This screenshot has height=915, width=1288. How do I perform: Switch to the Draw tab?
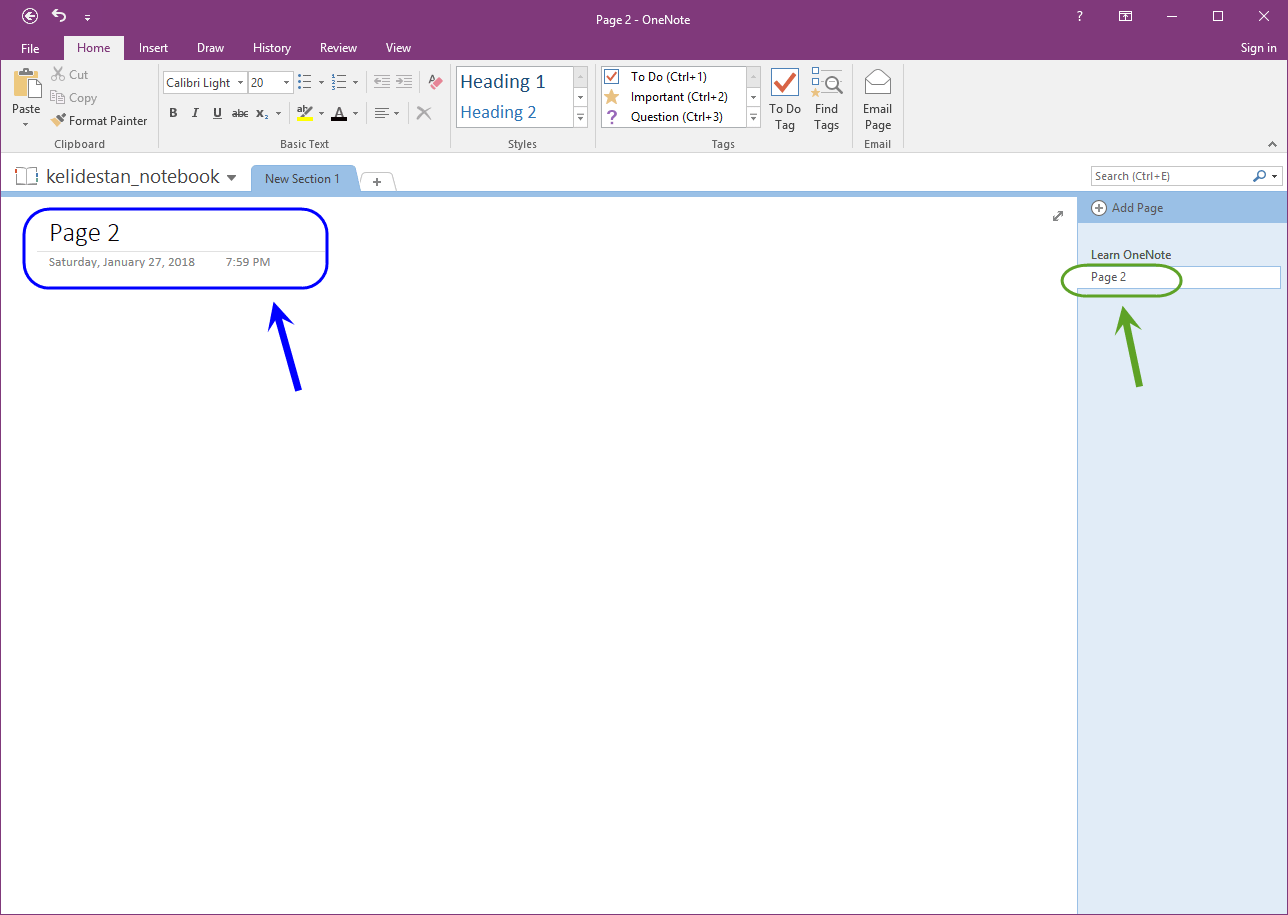pos(210,48)
